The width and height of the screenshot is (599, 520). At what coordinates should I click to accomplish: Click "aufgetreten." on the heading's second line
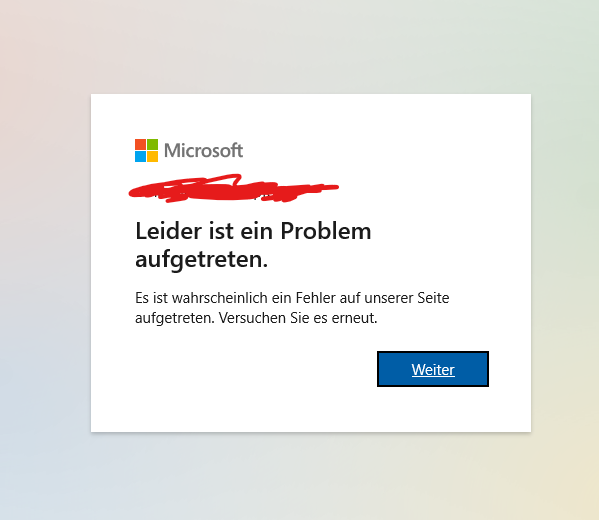pyautogui.click(x=202, y=260)
